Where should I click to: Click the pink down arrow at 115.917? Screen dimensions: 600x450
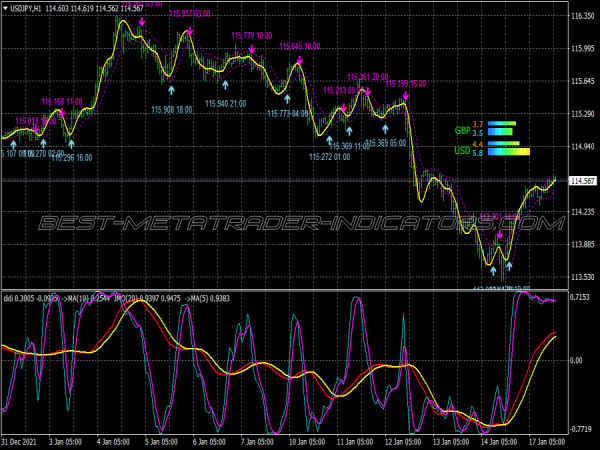point(190,31)
